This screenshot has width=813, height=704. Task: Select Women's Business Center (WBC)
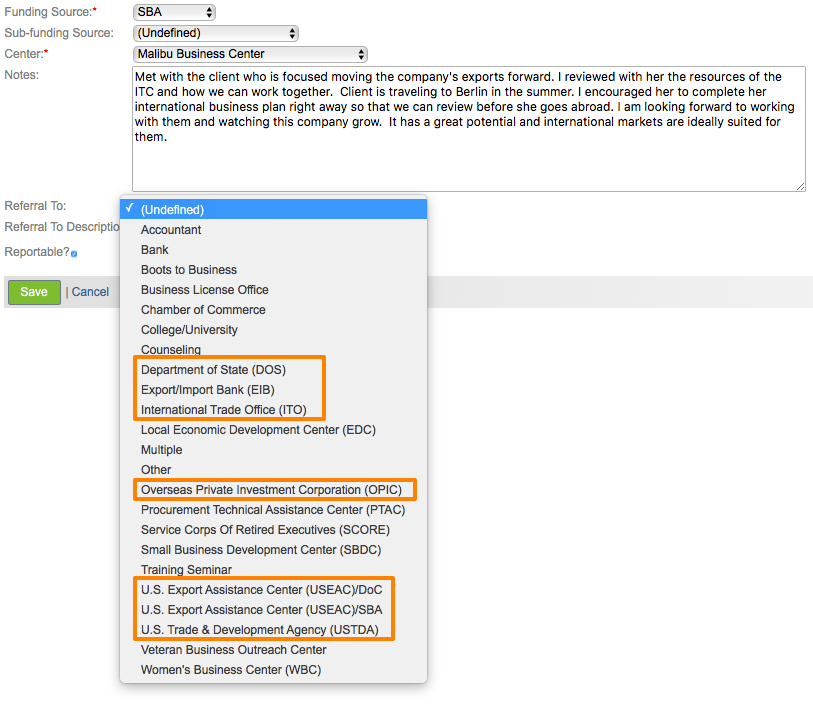[231, 670]
